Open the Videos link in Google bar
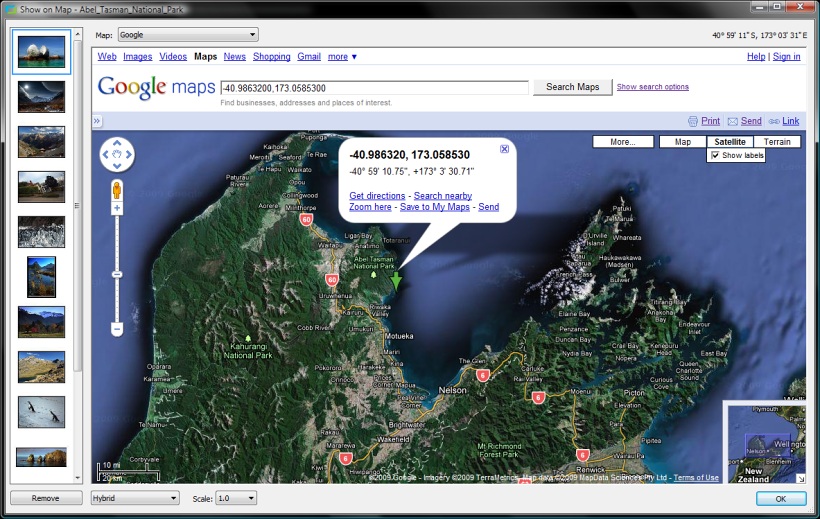This screenshot has height=519, width=820. (x=173, y=57)
